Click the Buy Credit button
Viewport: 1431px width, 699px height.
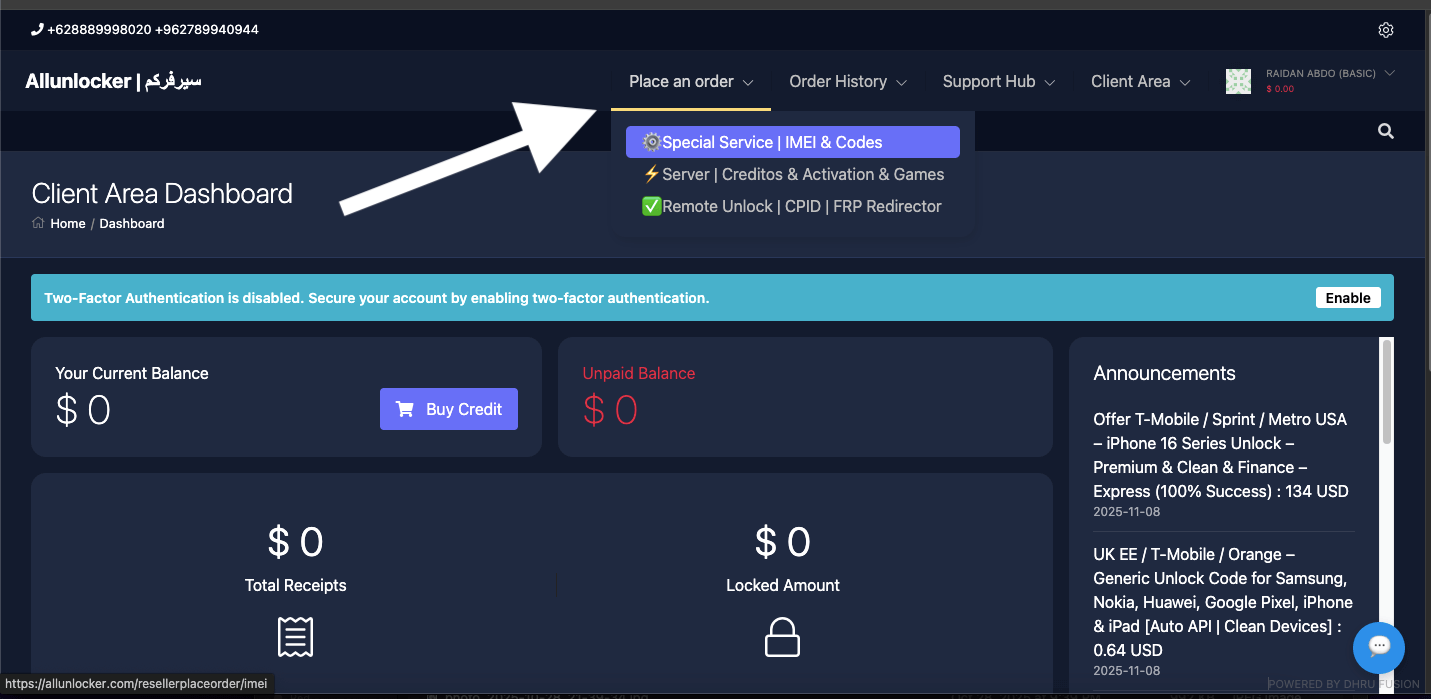[x=448, y=409]
